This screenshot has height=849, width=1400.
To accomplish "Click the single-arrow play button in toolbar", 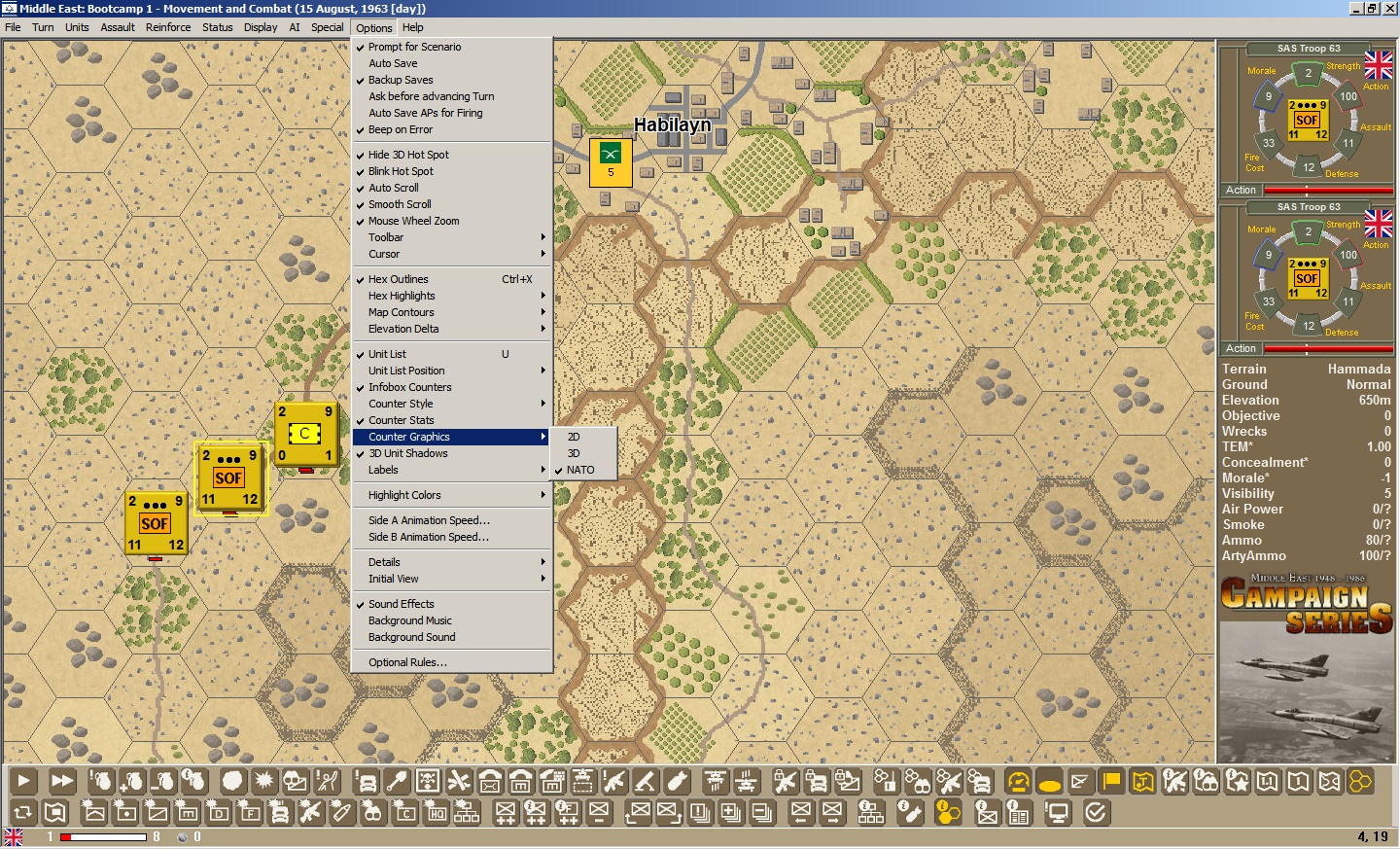I will tap(23, 780).
